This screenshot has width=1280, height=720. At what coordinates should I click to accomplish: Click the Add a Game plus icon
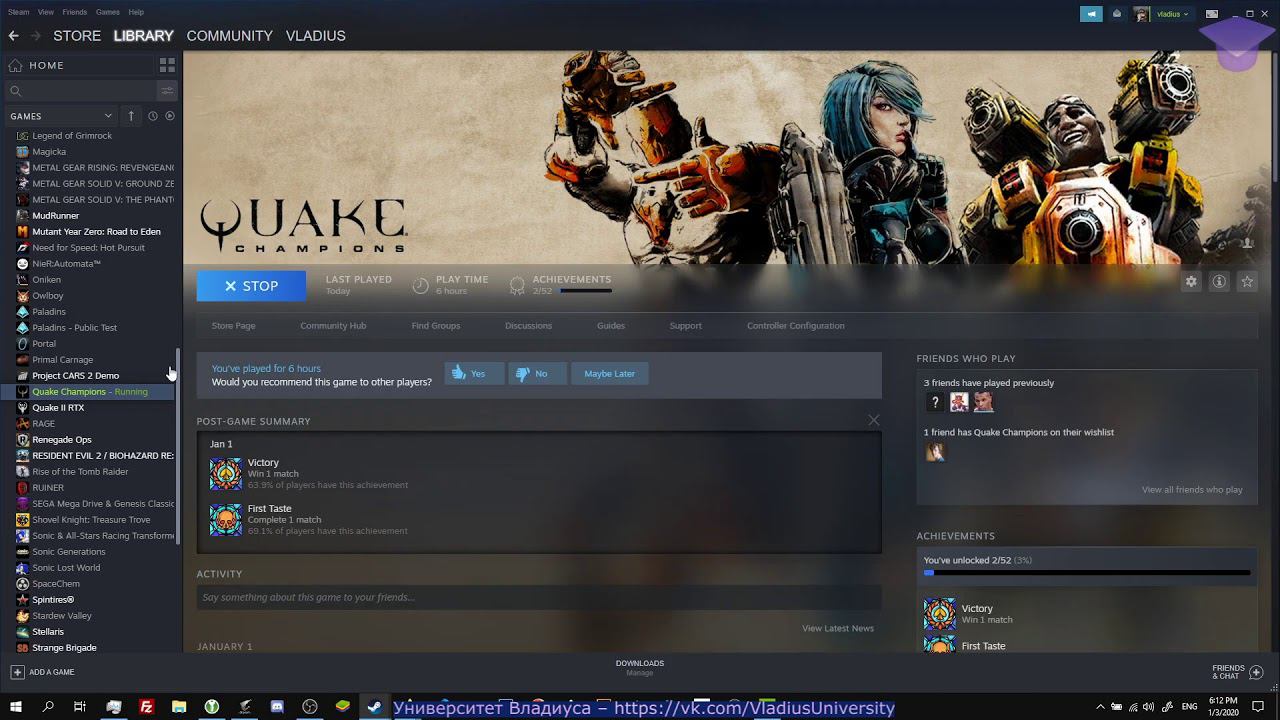coord(17,672)
